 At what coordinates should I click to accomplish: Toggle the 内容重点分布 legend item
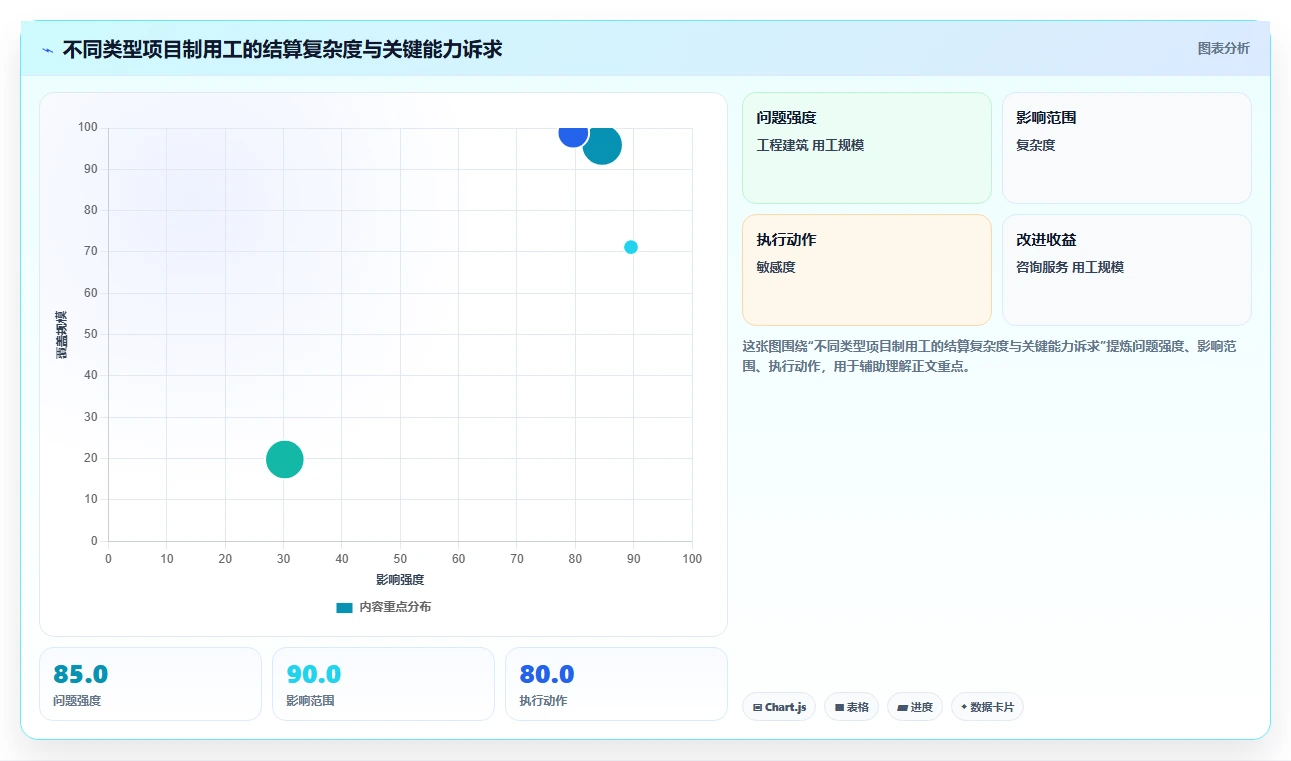point(384,607)
